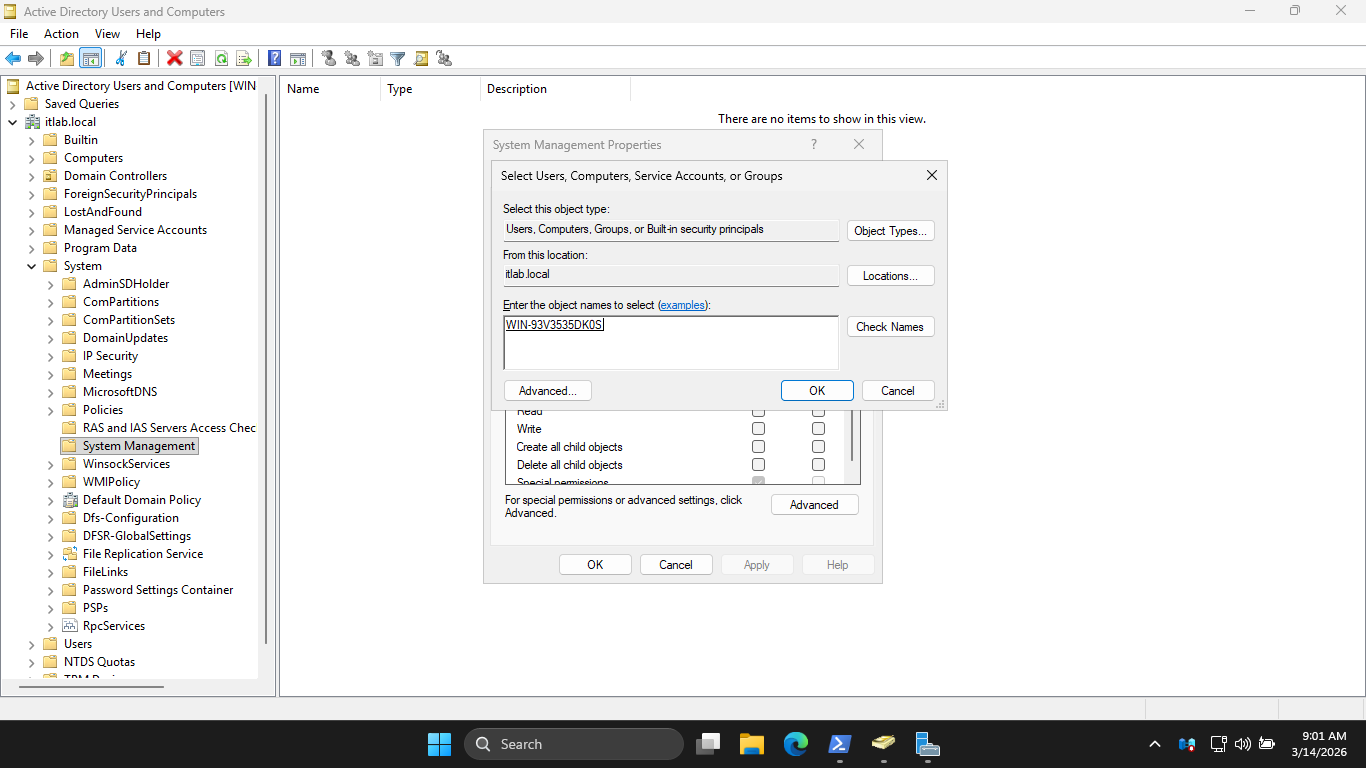
Task: Open the View menu
Action: (107, 34)
